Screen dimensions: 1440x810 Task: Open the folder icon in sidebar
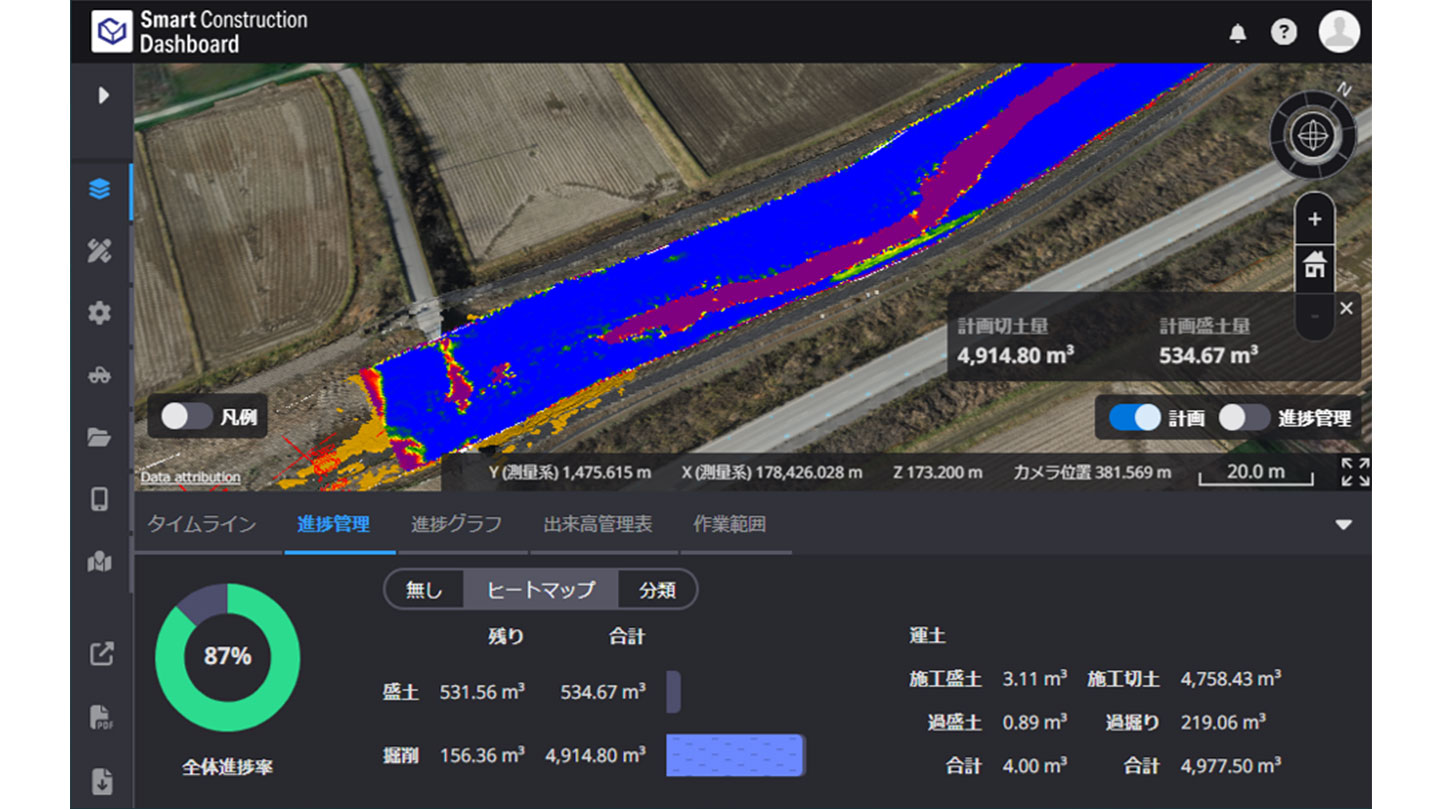99,437
